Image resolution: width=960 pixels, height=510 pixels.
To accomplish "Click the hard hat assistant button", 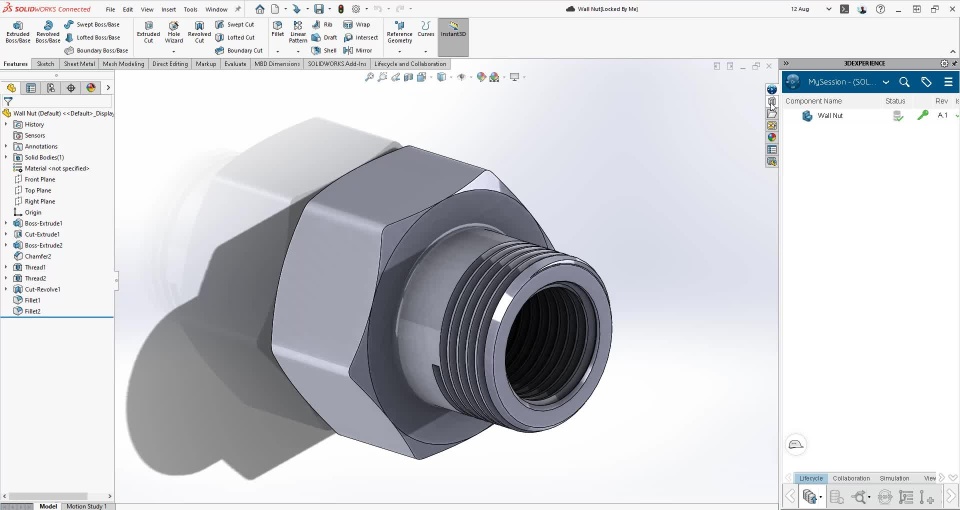I will 795,444.
